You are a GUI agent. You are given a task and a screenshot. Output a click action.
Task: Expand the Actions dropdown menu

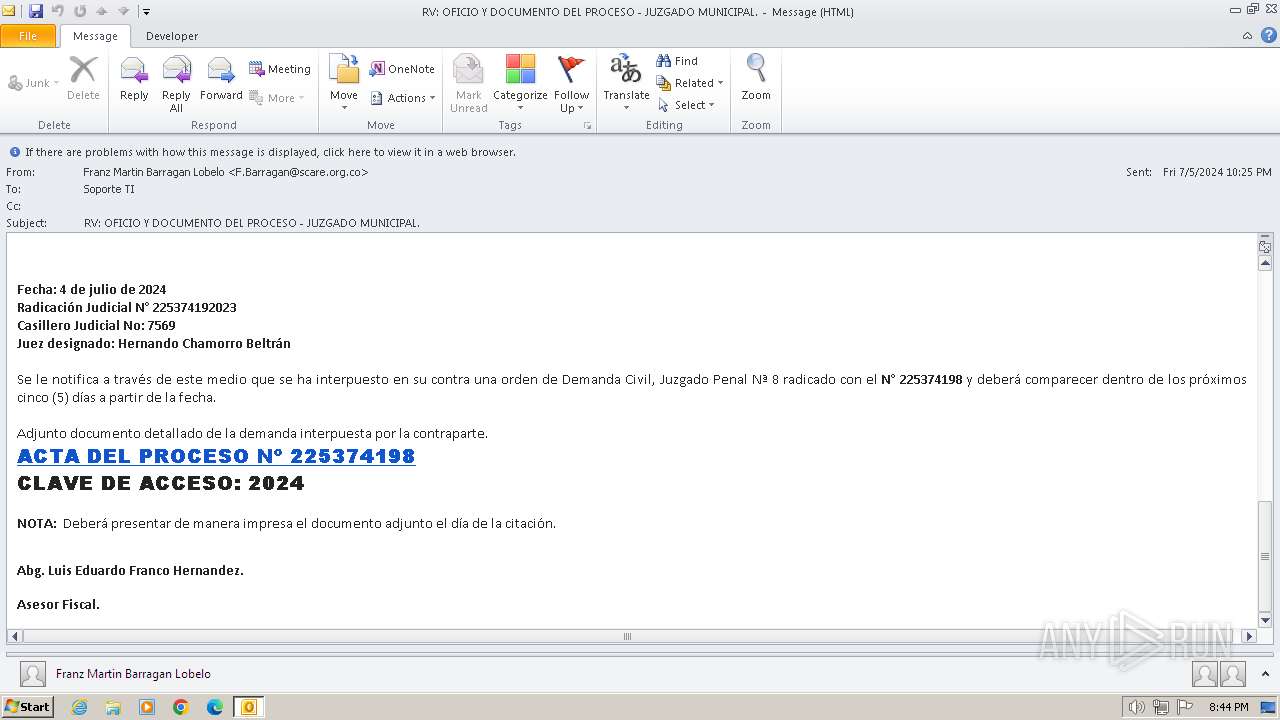pos(403,98)
